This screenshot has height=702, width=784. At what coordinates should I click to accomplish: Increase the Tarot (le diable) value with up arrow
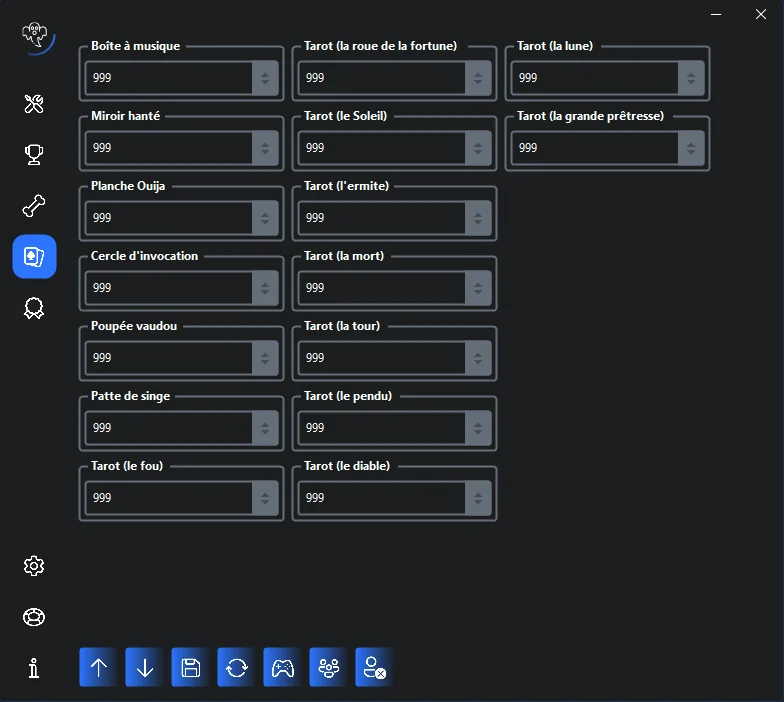[478, 492]
